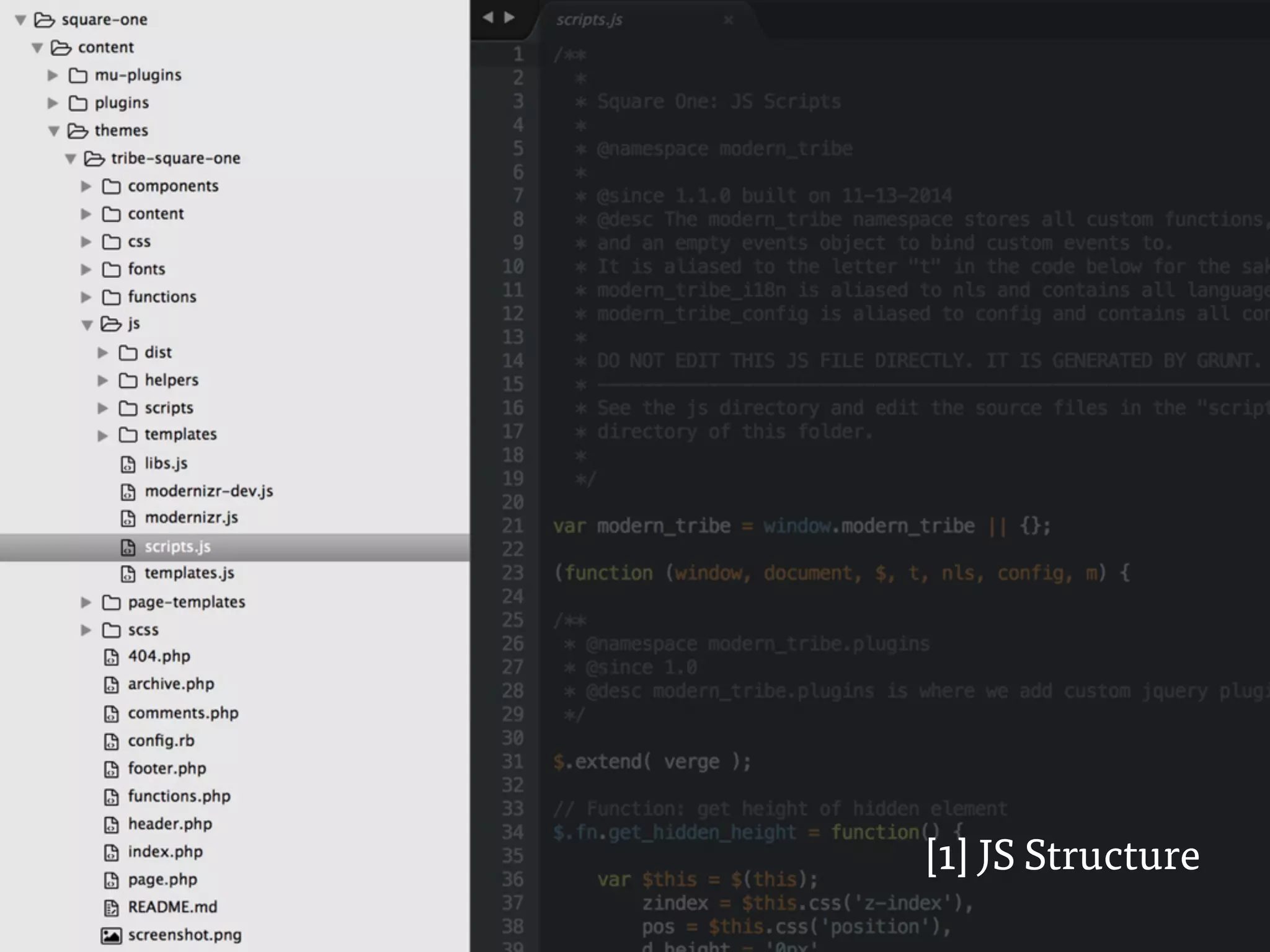Click the '@namespace modern_tribe' comment on line 5
This screenshot has width=1270, height=952.
[724, 149]
